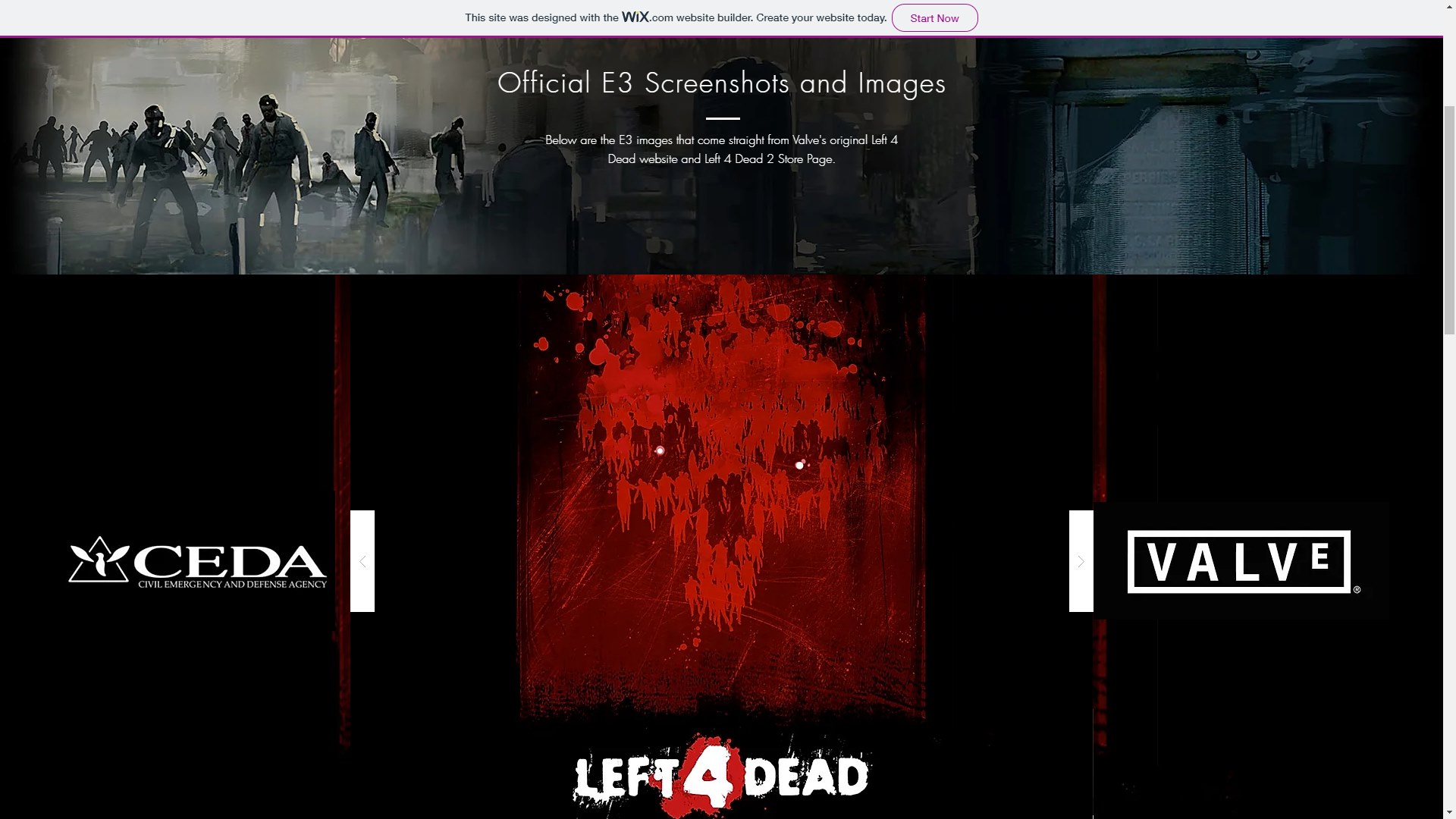This screenshot has width=1456, height=819.
Task: Click the red 4 in Left 4 Dead logo
Action: 711,774
